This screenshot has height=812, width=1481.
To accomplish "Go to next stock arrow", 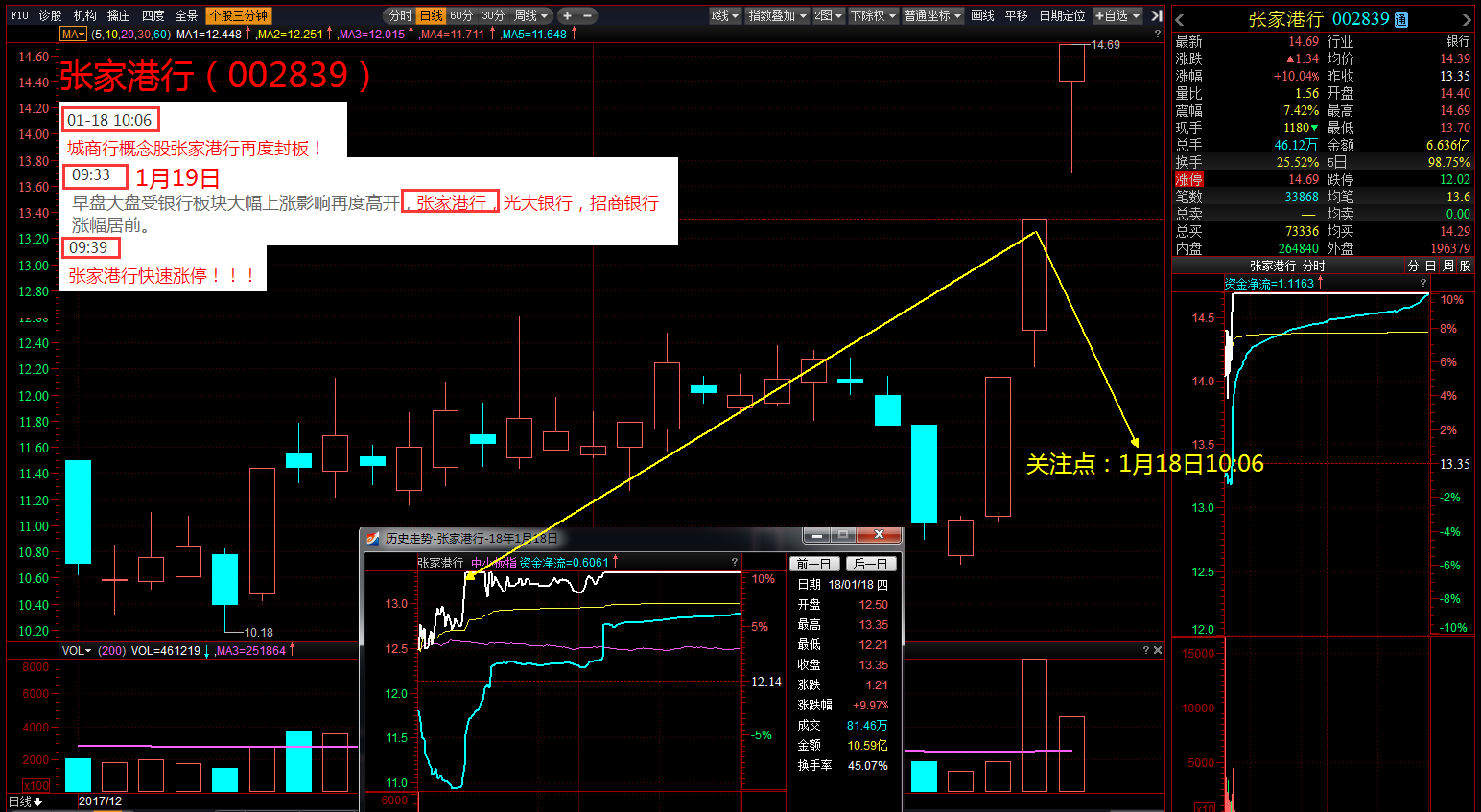I will coord(1467,19).
